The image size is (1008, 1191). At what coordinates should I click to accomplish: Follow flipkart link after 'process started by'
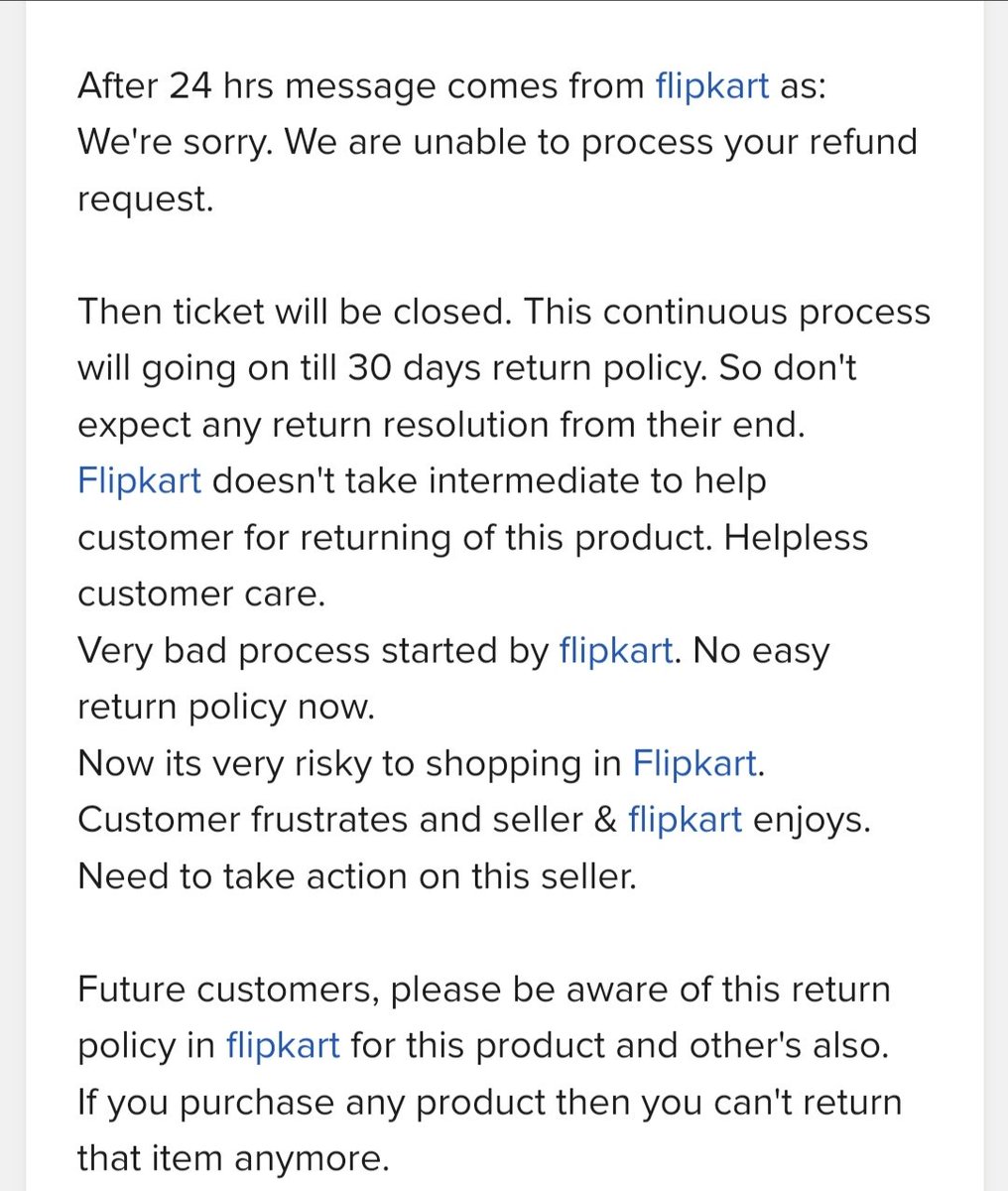pos(616,651)
